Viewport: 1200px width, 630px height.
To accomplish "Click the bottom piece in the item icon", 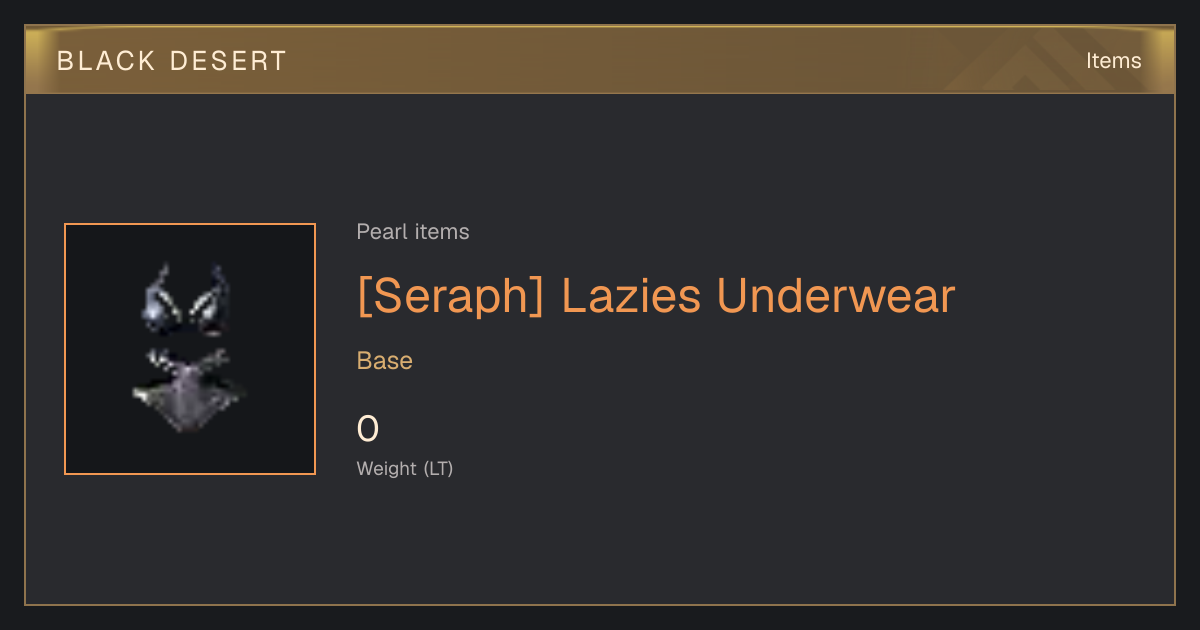I will (x=189, y=389).
